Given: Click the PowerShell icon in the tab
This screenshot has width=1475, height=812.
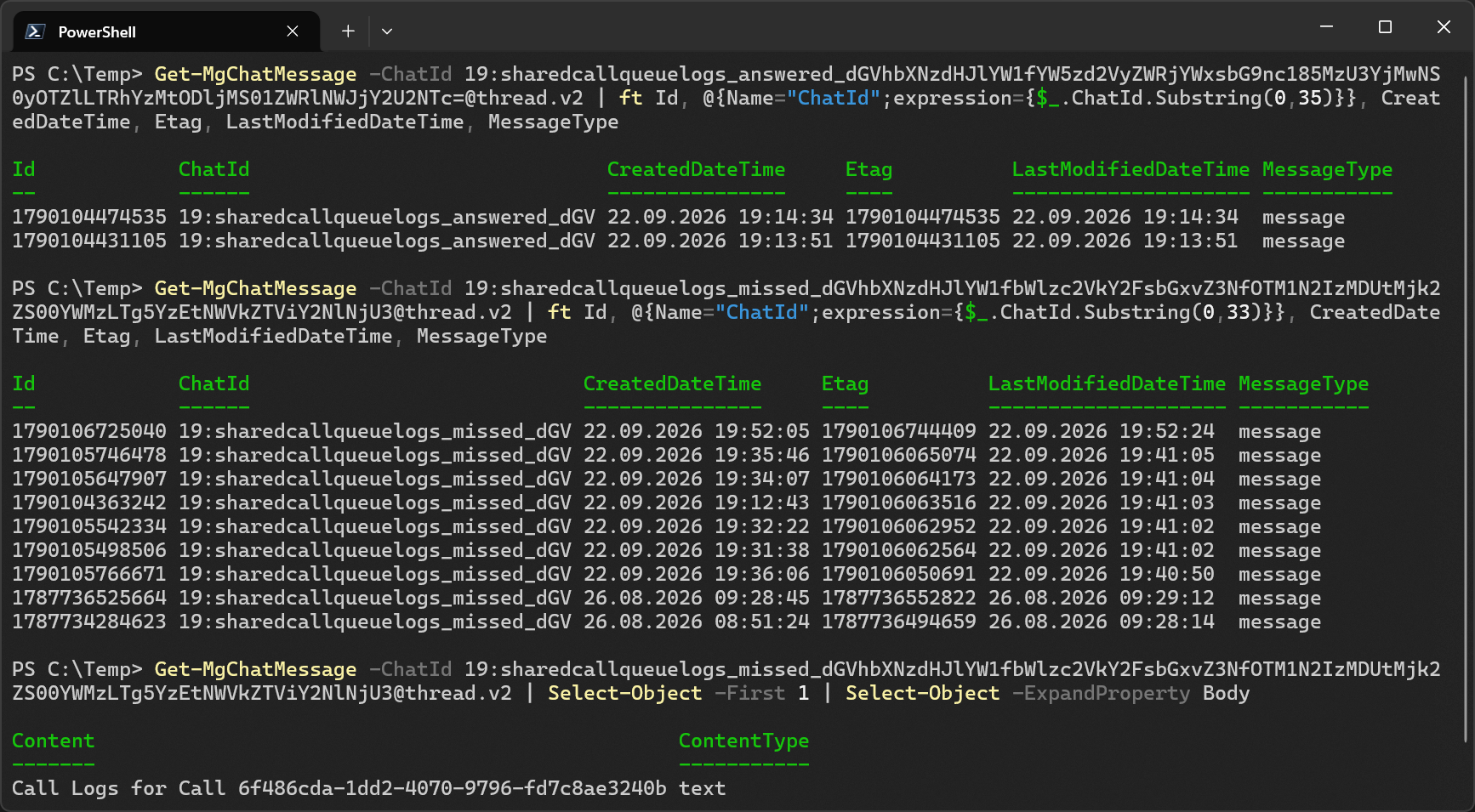Looking at the screenshot, I should coord(35,31).
